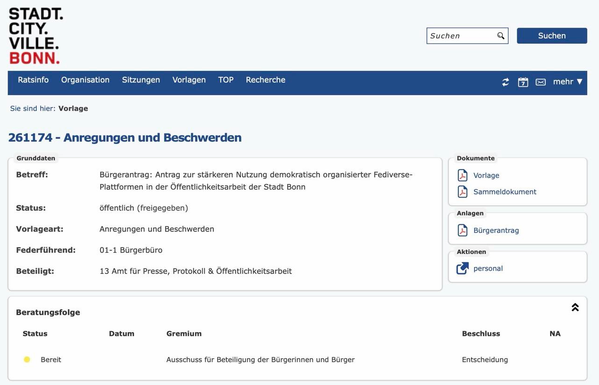Image resolution: width=599 pixels, height=385 pixels.
Task: Click the Bereit status text
Action: coord(51,359)
